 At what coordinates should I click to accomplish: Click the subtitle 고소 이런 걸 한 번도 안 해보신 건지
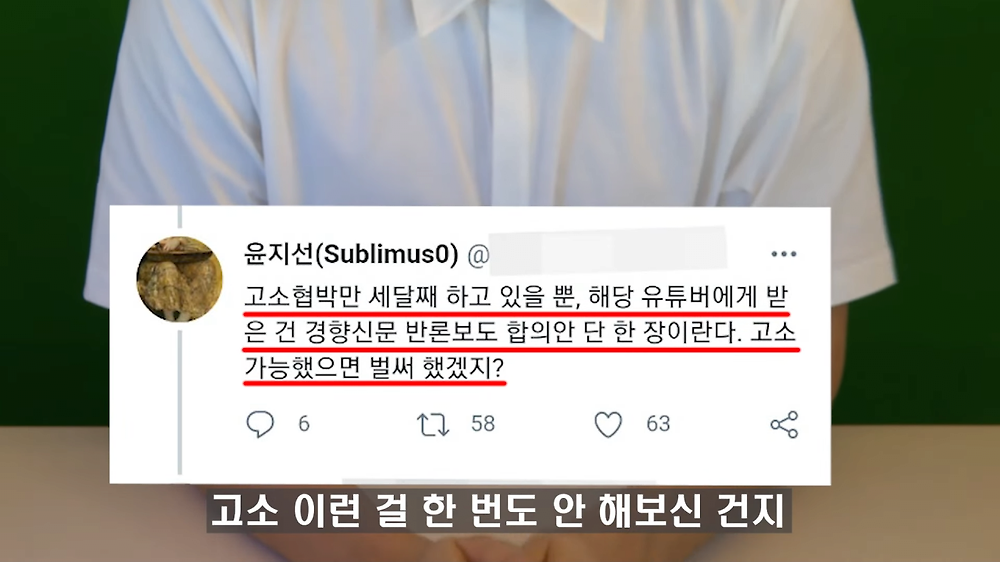498,510
